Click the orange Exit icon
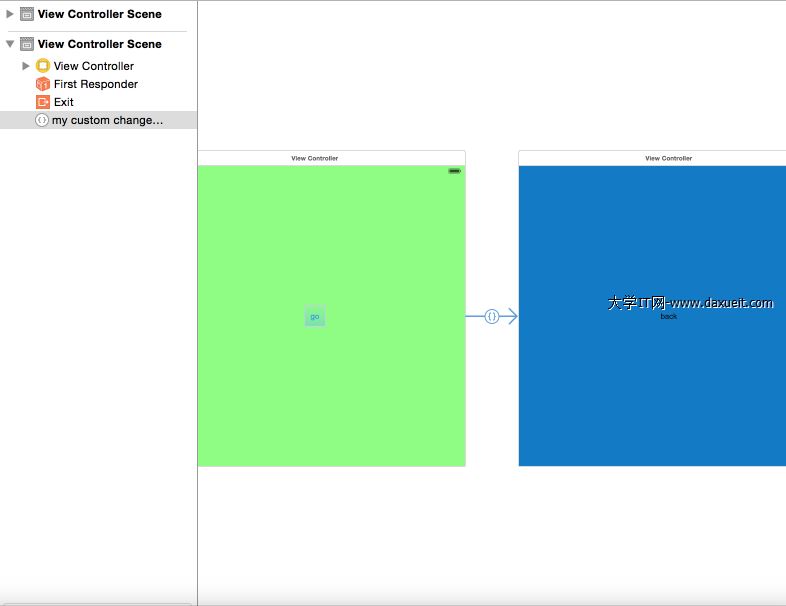This screenshot has height=606, width=786. 43,102
